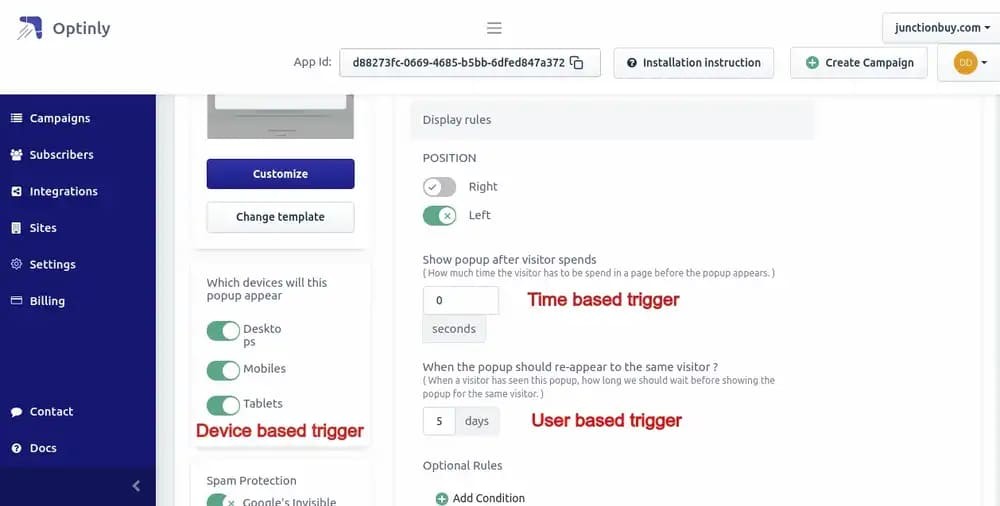This screenshot has height=506, width=1000.
Task: Open Integrations section
Action: coord(64,191)
